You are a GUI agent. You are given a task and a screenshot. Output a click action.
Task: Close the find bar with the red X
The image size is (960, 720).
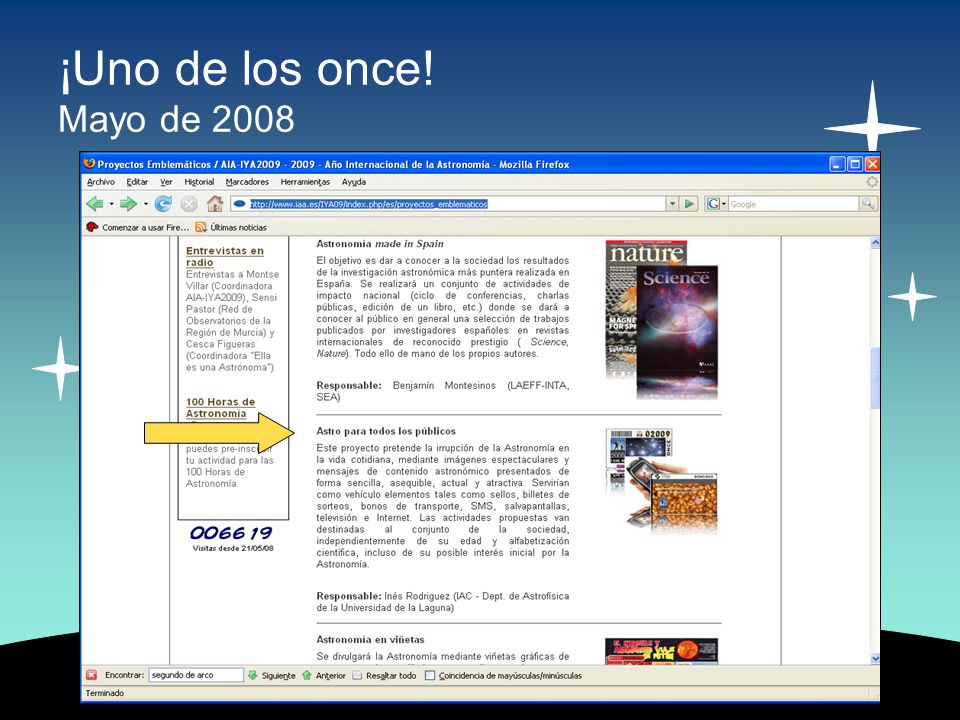coord(91,675)
